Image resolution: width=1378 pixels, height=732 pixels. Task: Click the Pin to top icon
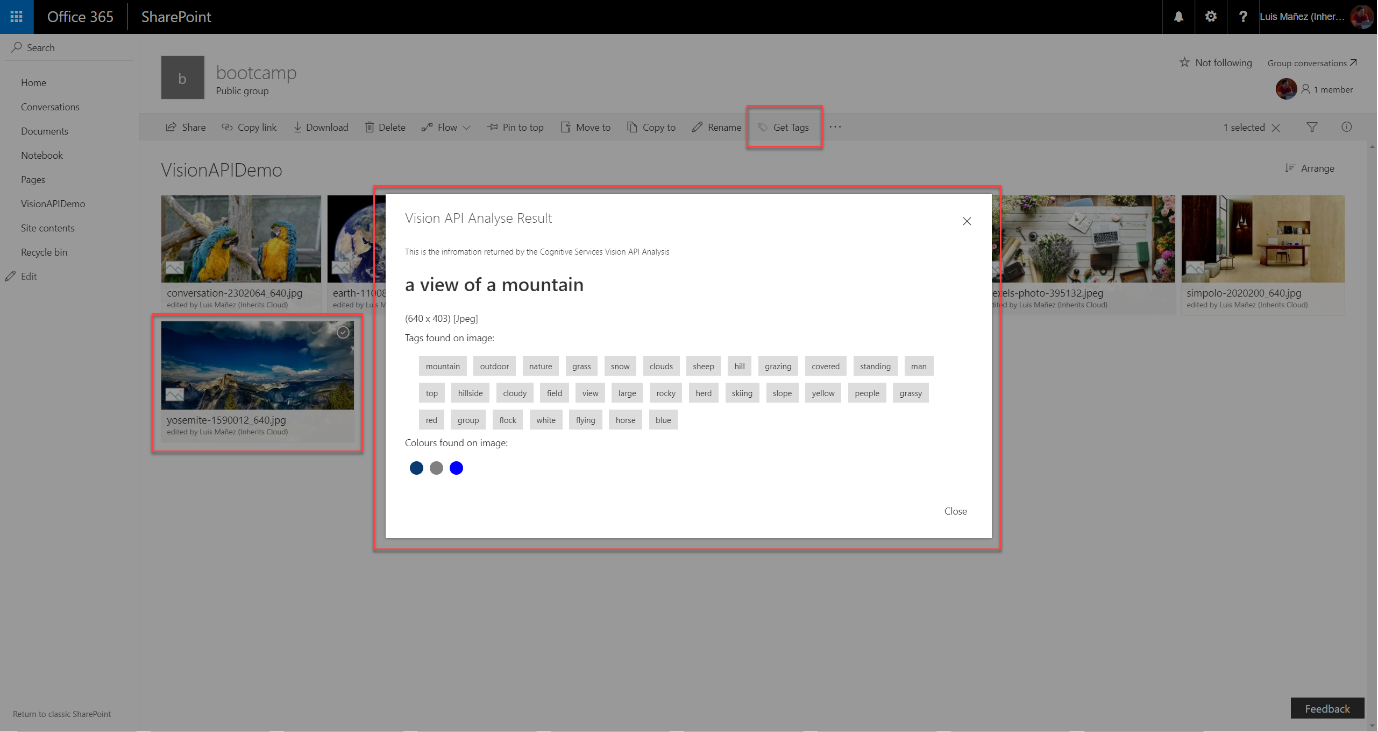click(491, 127)
